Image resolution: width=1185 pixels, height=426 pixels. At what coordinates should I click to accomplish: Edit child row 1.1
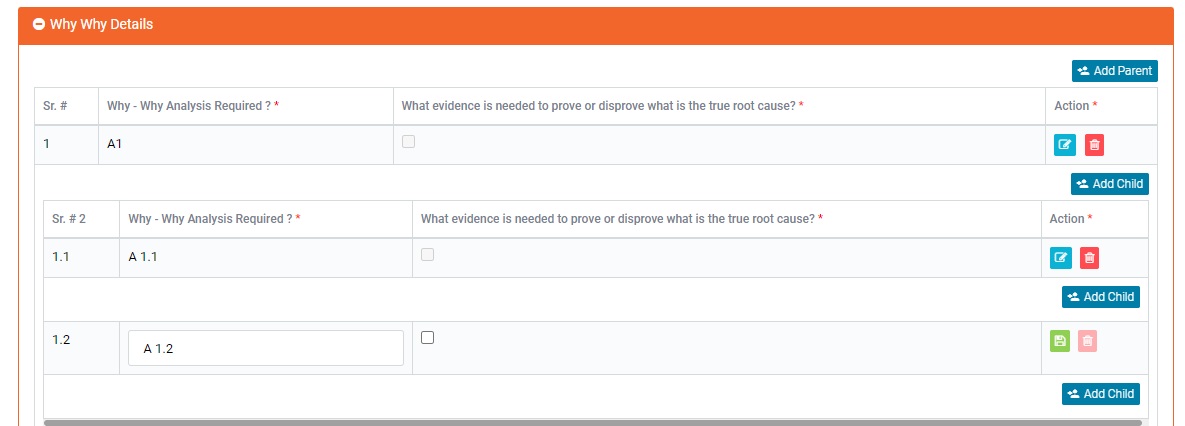(x=1061, y=258)
